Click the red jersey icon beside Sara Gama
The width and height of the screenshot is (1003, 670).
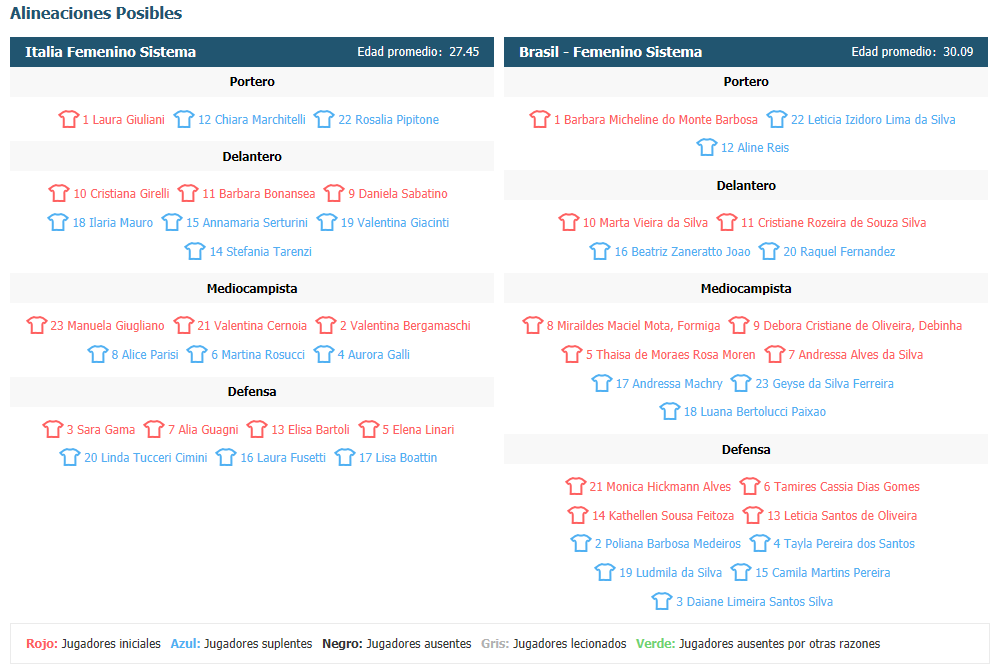52,429
